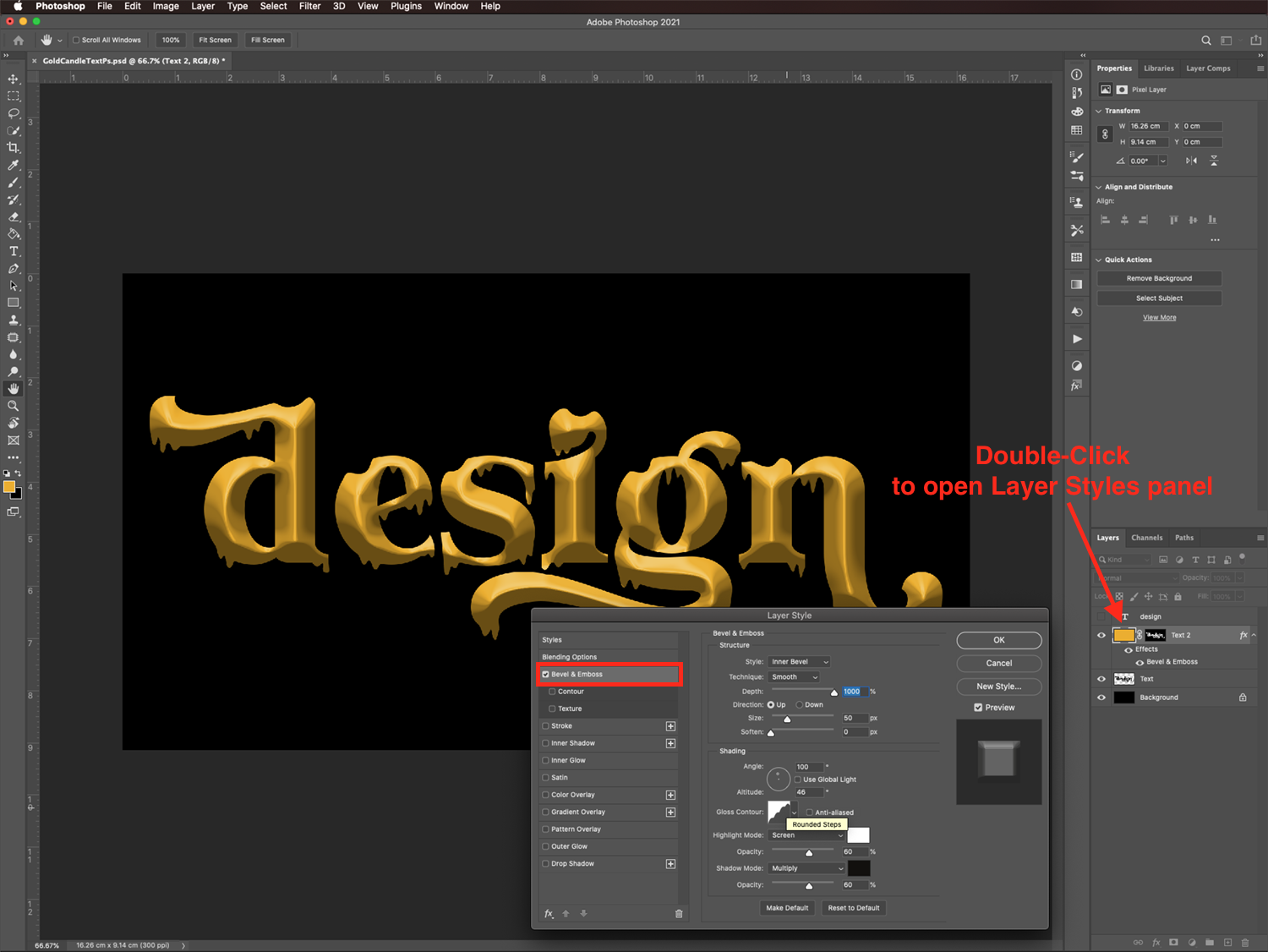Select the Paint Bucket tool
Screen dimensions: 1268x952
(x=14, y=234)
